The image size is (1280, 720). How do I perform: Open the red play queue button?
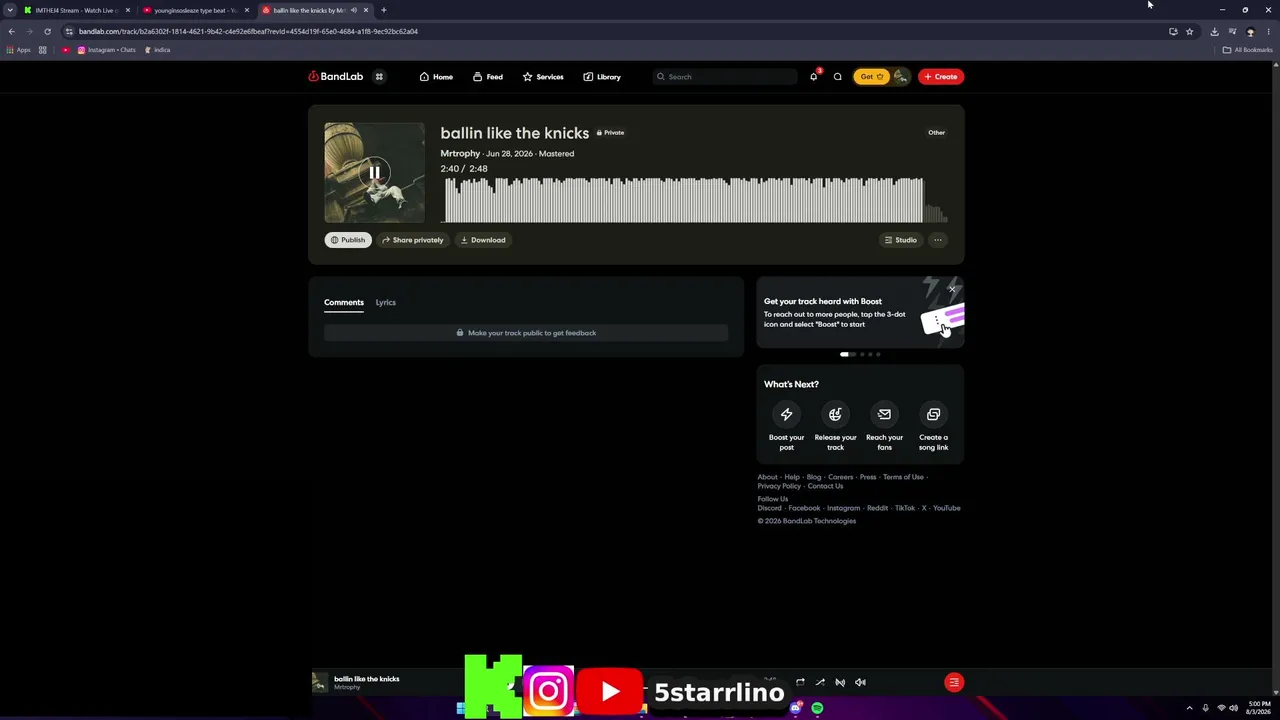(954, 682)
